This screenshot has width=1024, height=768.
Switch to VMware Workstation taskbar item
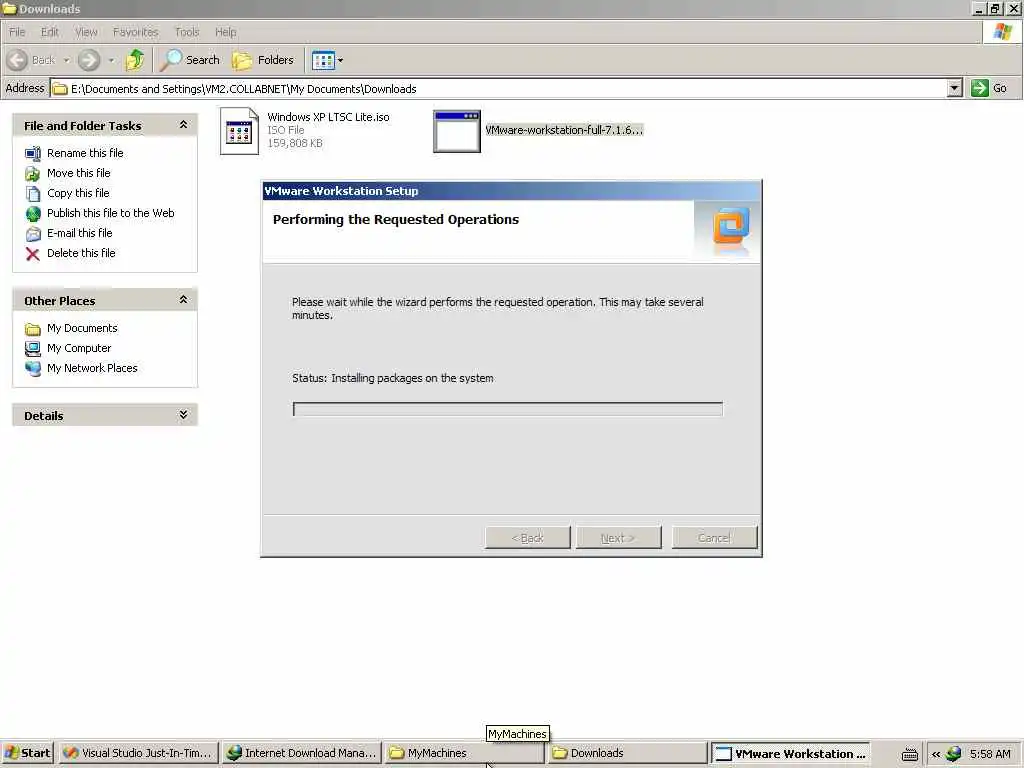tap(790, 753)
